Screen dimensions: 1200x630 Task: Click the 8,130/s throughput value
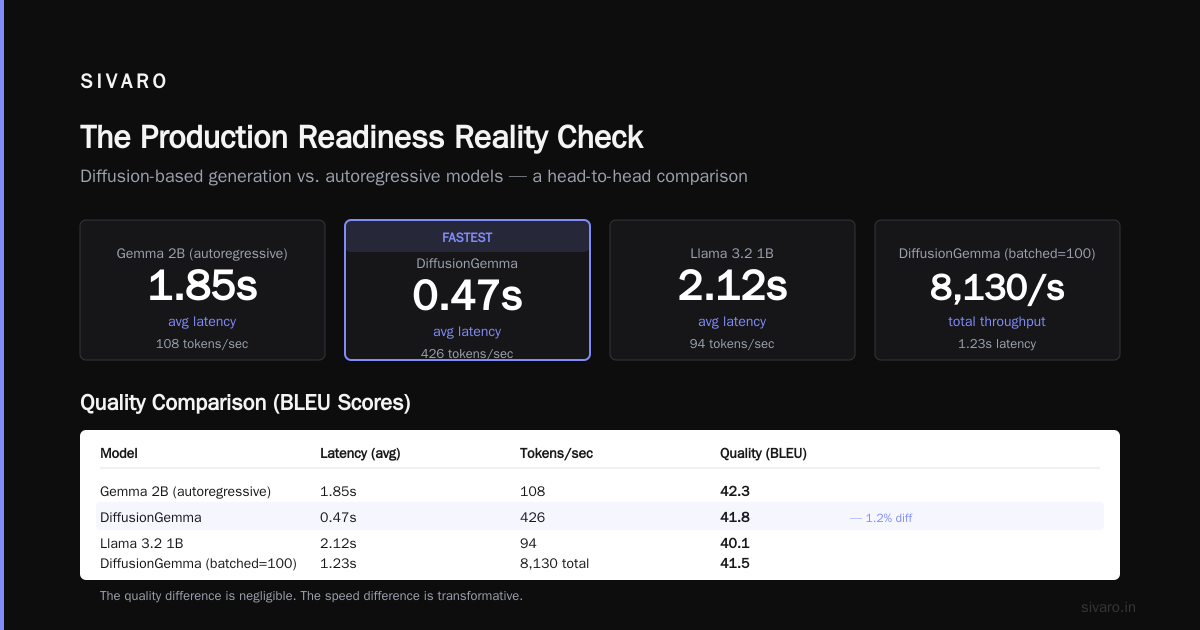click(x=997, y=288)
